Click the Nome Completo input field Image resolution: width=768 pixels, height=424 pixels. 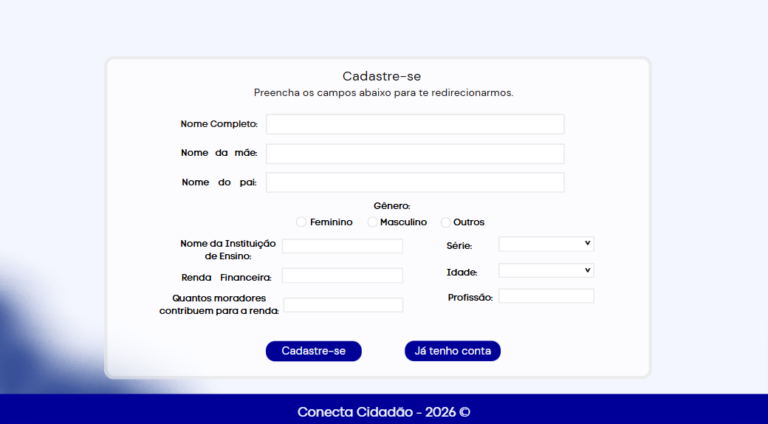tap(415, 124)
